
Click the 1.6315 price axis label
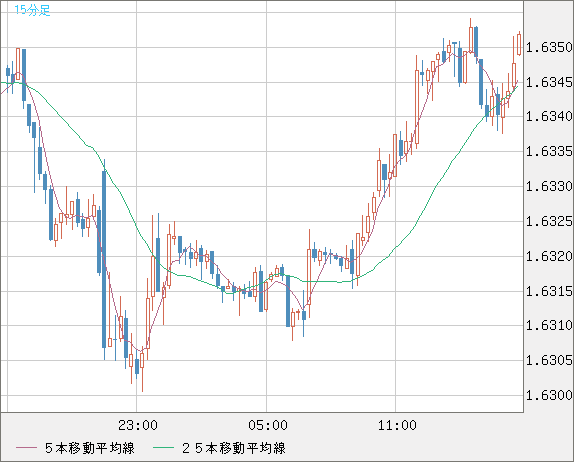549,291
